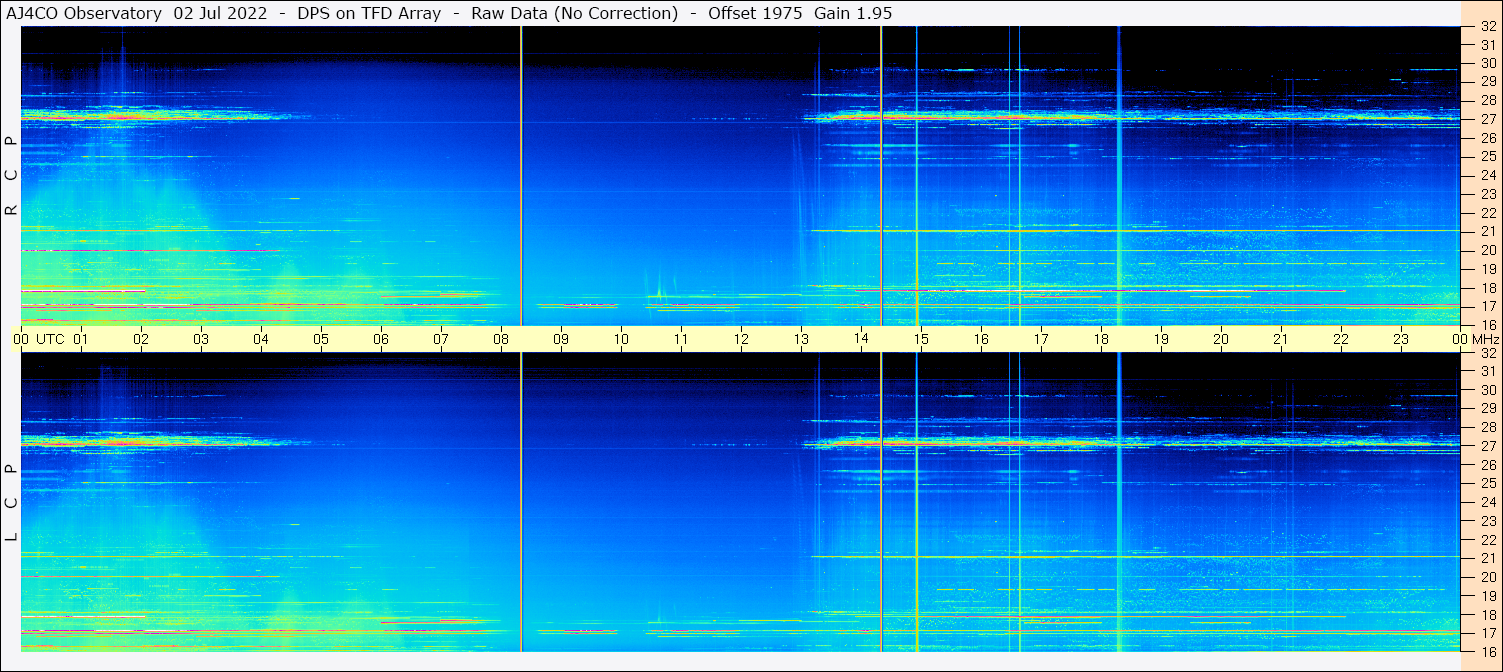This screenshot has width=1503, height=672.
Task: Click the 'MHz' unit label on the time axis
Action: (1484, 339)
